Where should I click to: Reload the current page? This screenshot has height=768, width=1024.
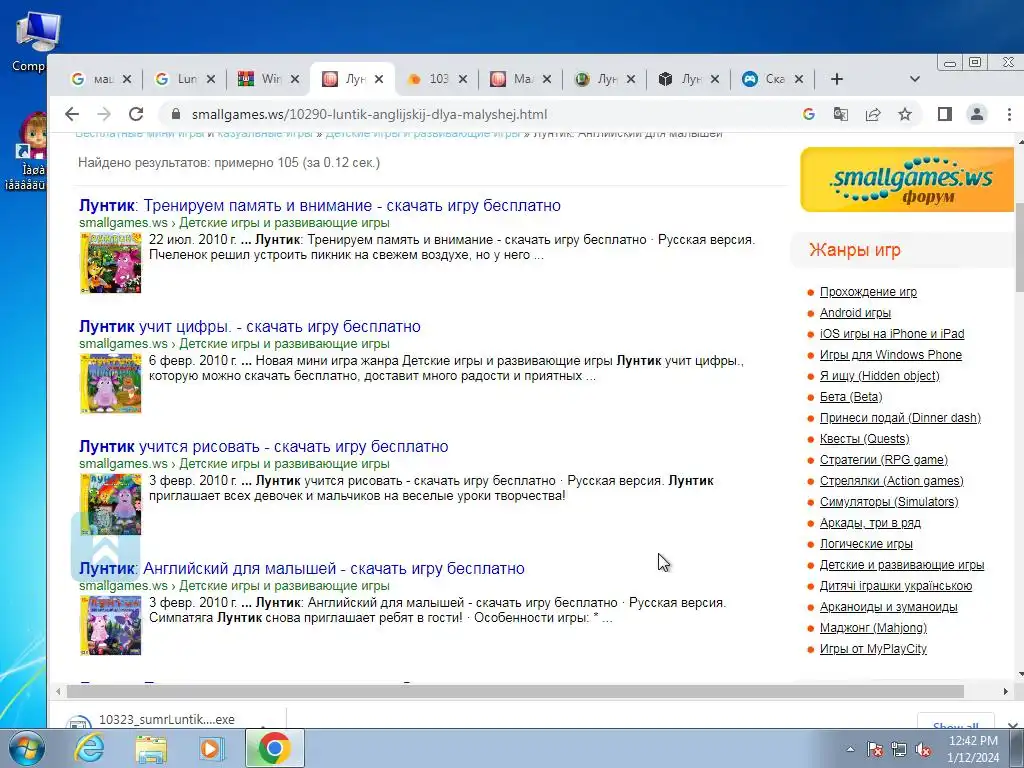coord(136,114)
